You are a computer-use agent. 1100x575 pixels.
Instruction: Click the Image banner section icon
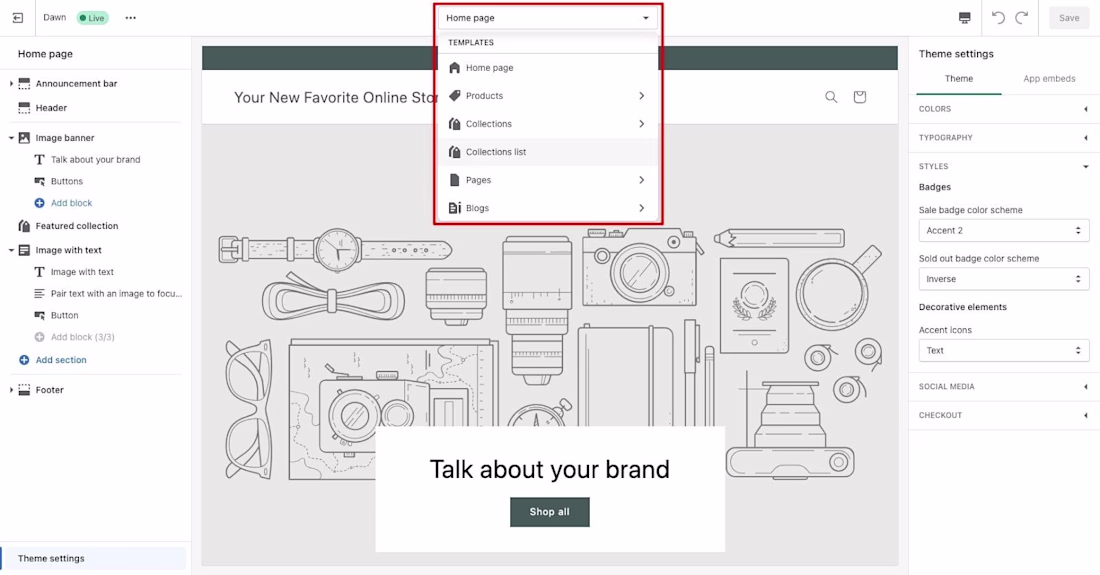coord(24,138)
